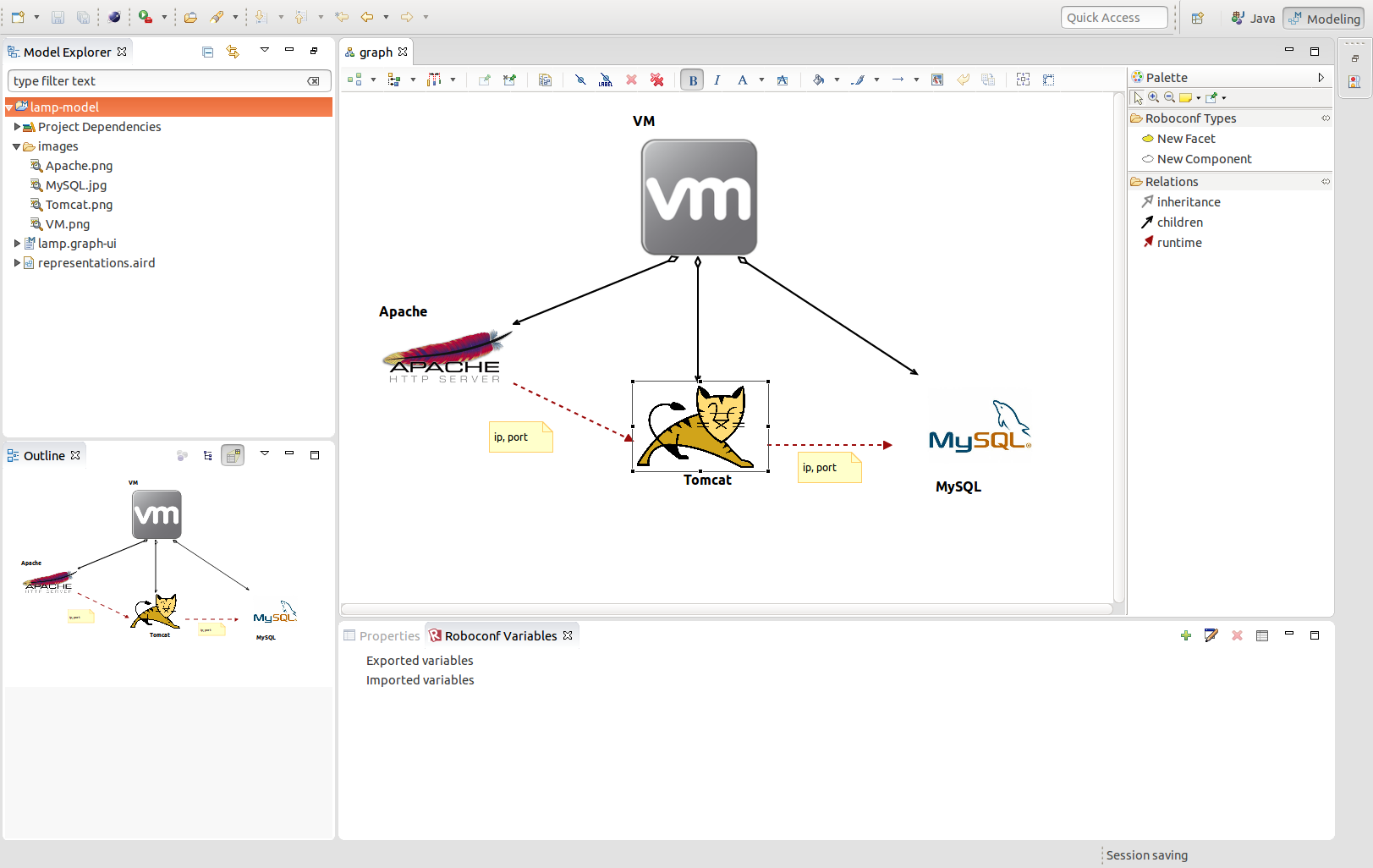The image size is (1373, 868).
Task: Click Collapse All in Model Explorer
Action: [208, 52]
